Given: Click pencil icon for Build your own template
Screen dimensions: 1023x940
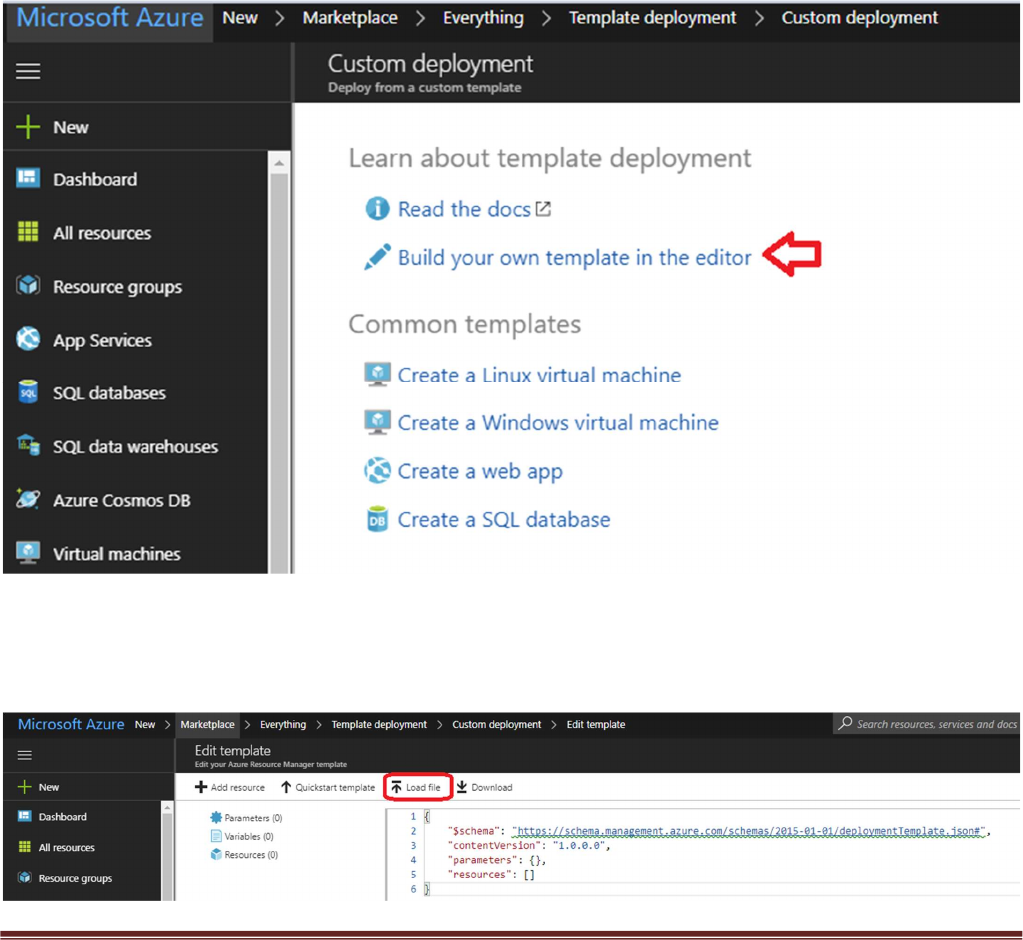Looking at the screenshot, I should click(377, 257).
